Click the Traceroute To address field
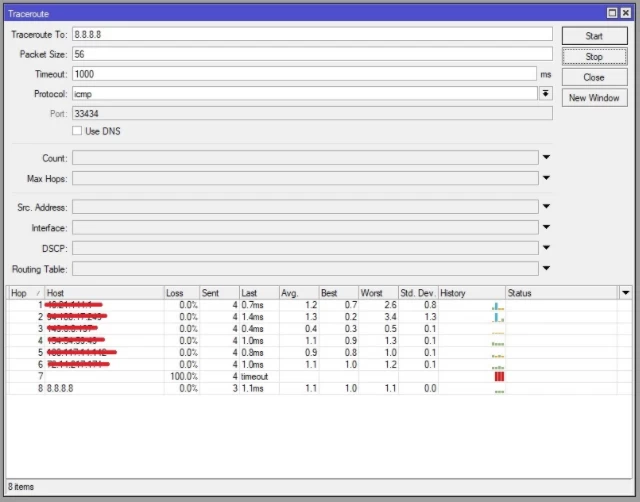This screenshot has height=502, width=640. (x=312, y=34)
